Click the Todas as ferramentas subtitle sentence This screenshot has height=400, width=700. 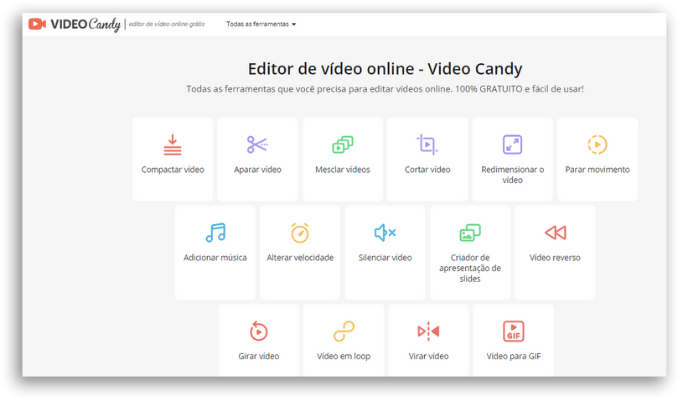point(385,89)
